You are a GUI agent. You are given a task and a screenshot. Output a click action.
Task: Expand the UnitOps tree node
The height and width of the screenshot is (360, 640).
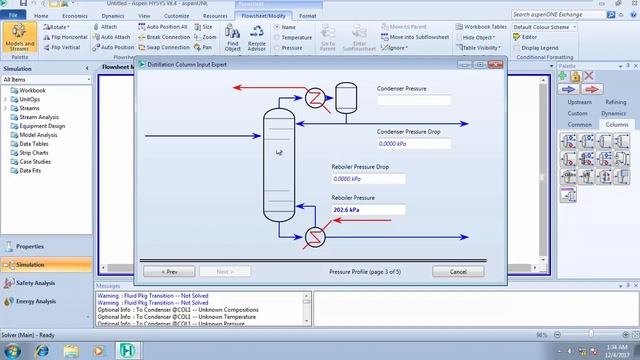click(5, 99)
